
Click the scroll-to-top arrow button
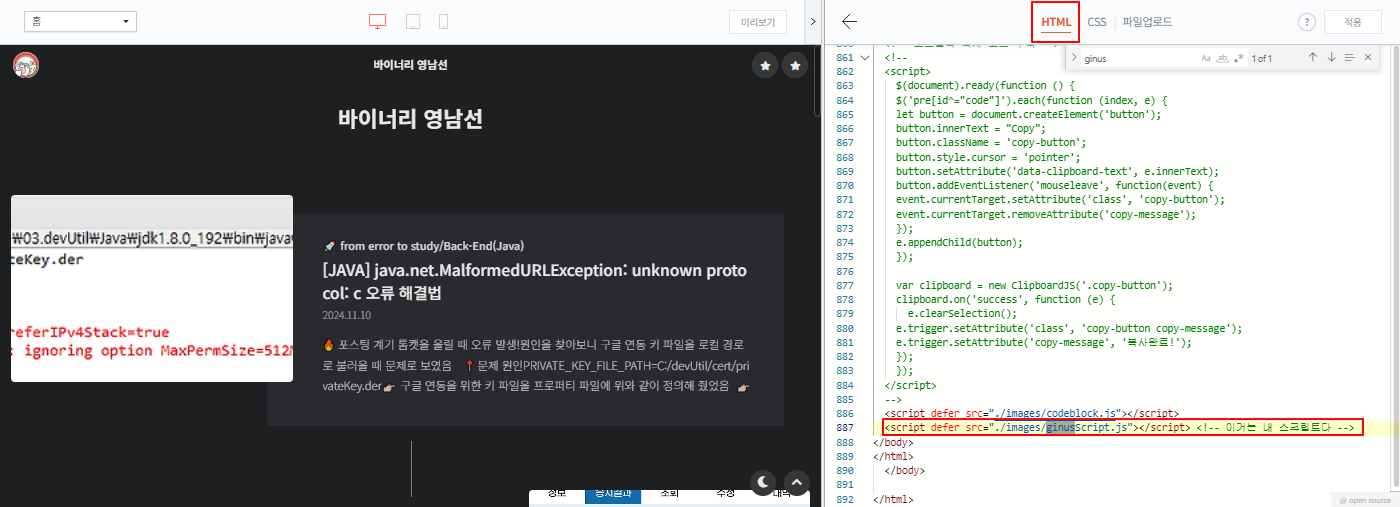click(795, 483)
